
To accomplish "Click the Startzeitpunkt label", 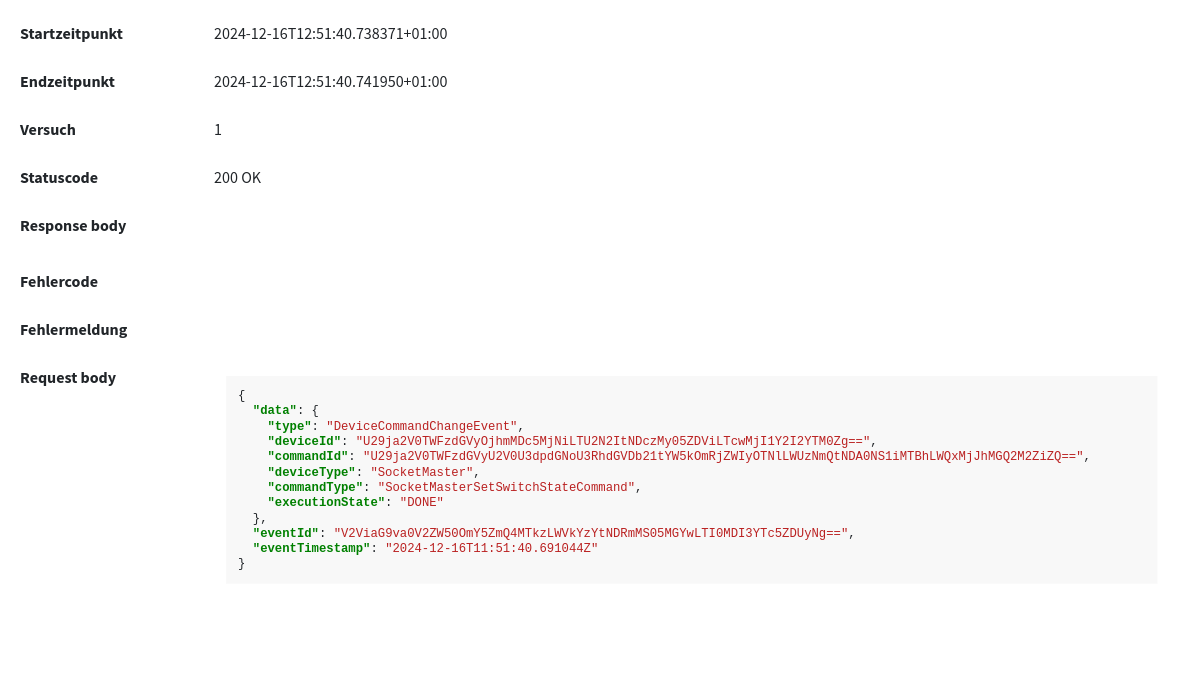I will click(x=71, y=33).
